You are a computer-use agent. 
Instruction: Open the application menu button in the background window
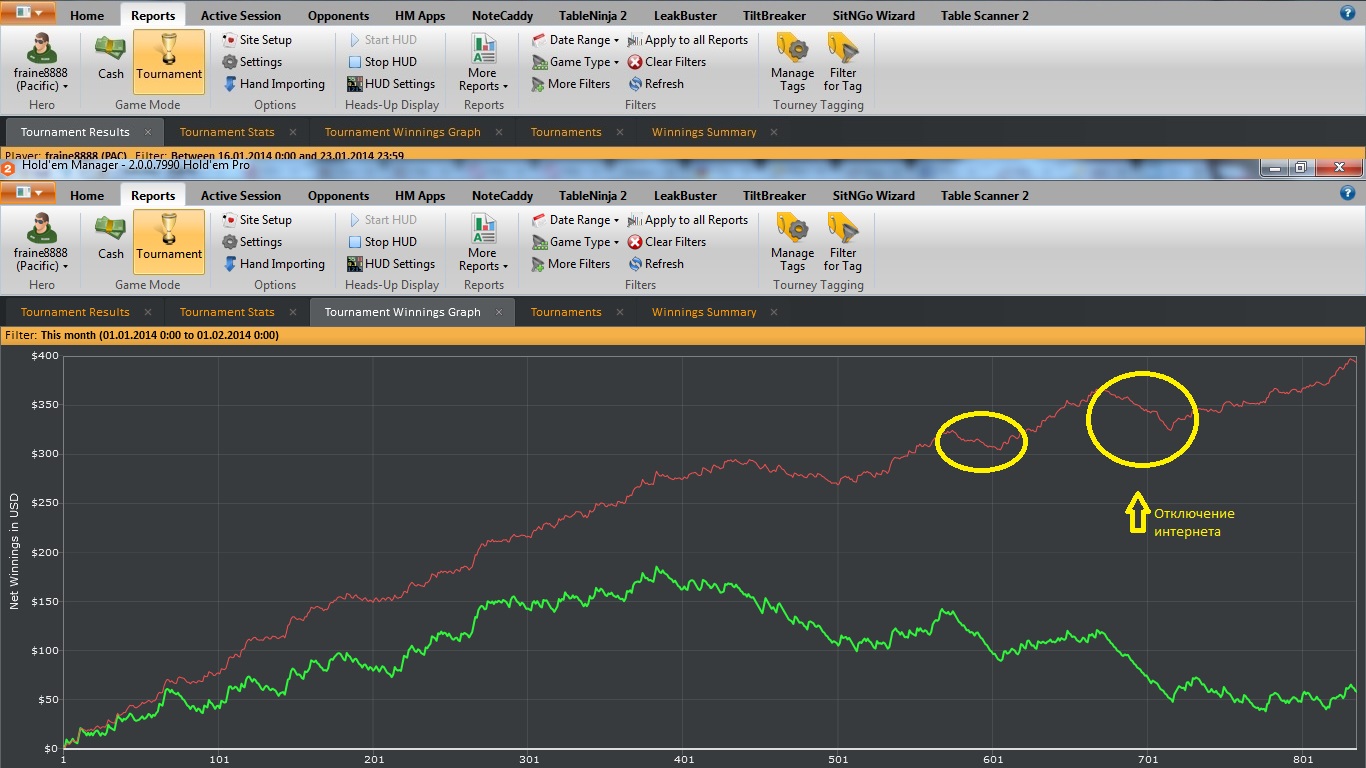[x=29, y=14]
